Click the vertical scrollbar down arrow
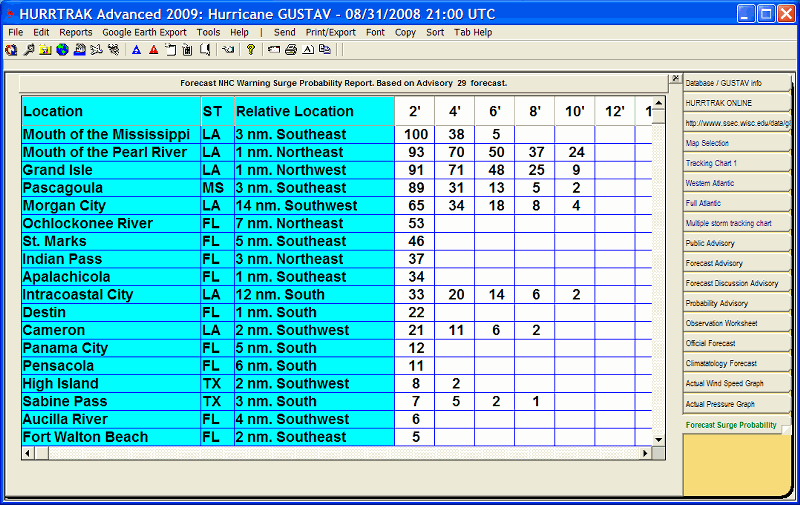Viewport: 800px width, 505px height. click(x=658, y=439)
